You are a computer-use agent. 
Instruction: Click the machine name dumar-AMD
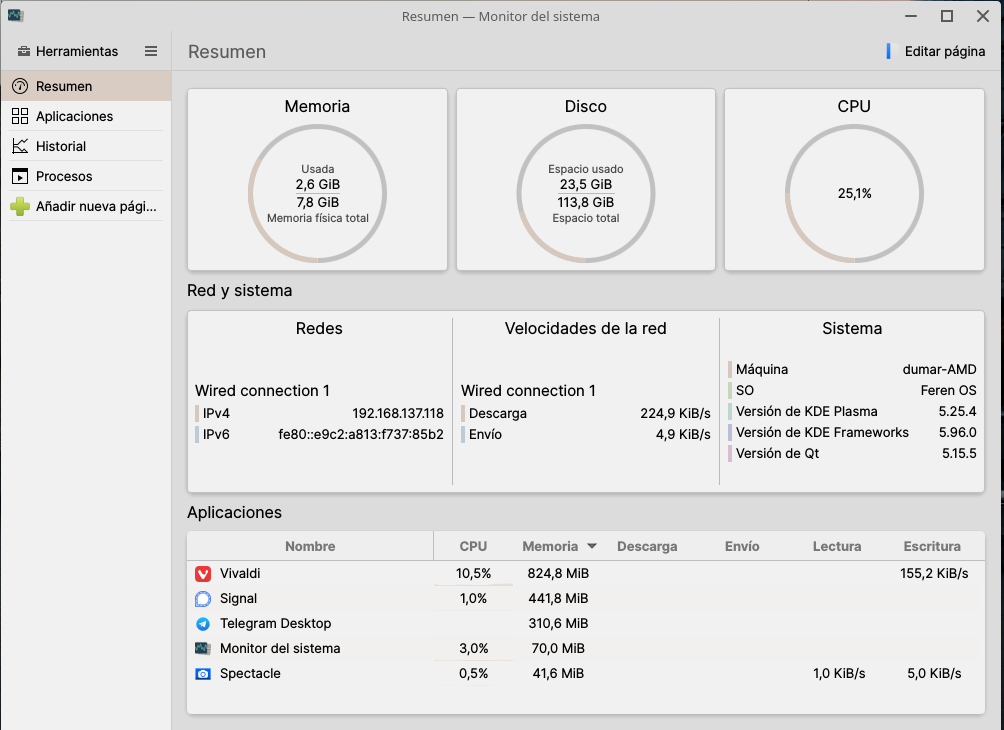click(939, 369)
